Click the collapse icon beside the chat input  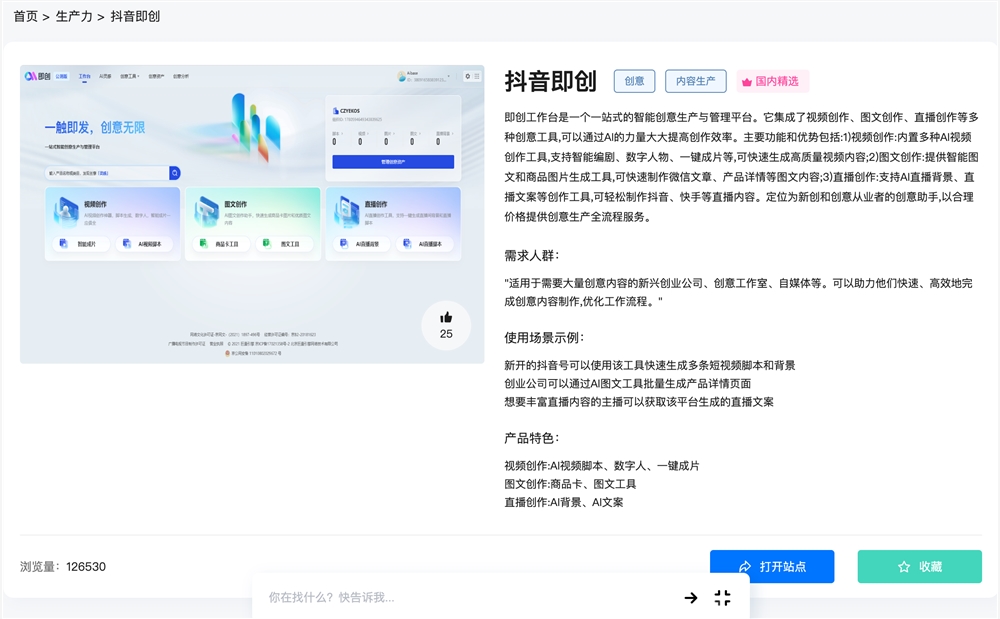[722, 598]
